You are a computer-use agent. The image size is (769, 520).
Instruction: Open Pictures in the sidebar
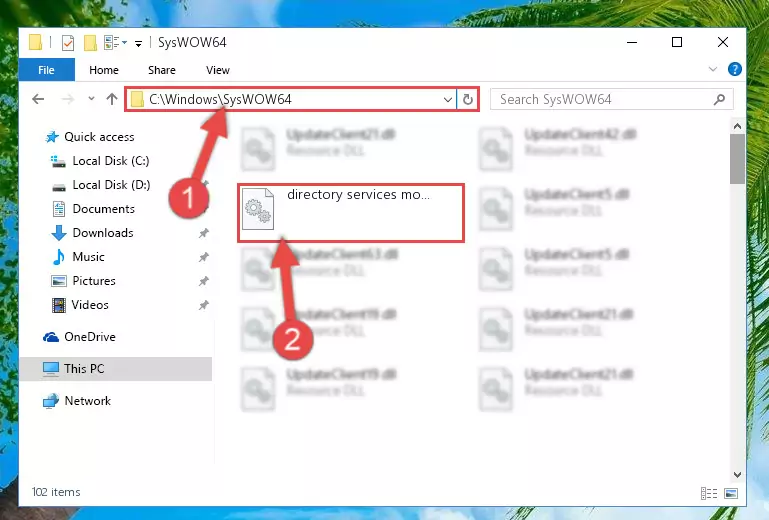pos(94,281)
